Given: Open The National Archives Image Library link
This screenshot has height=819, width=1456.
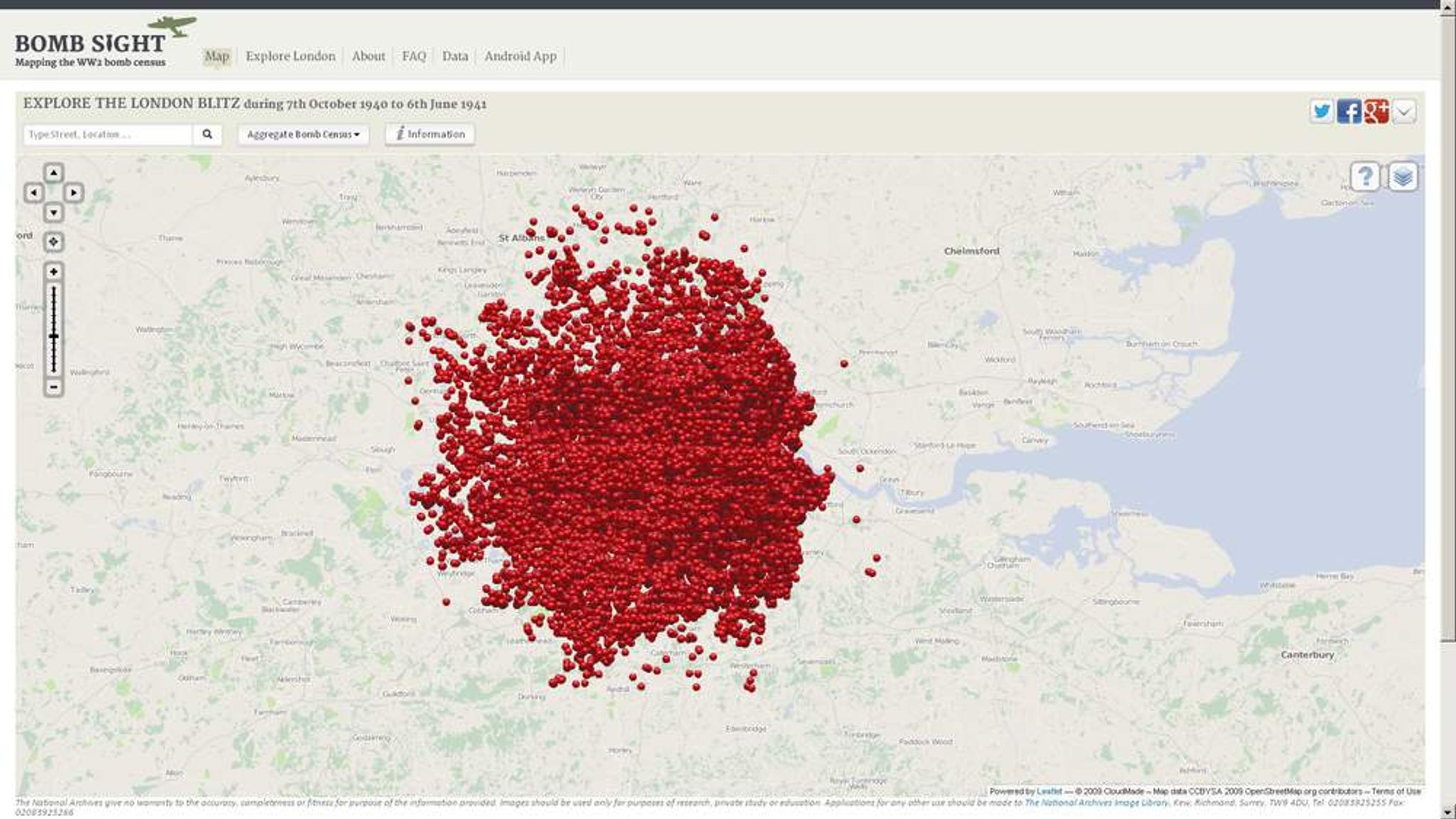Looking at the screenshot, I should [1096, 803].
